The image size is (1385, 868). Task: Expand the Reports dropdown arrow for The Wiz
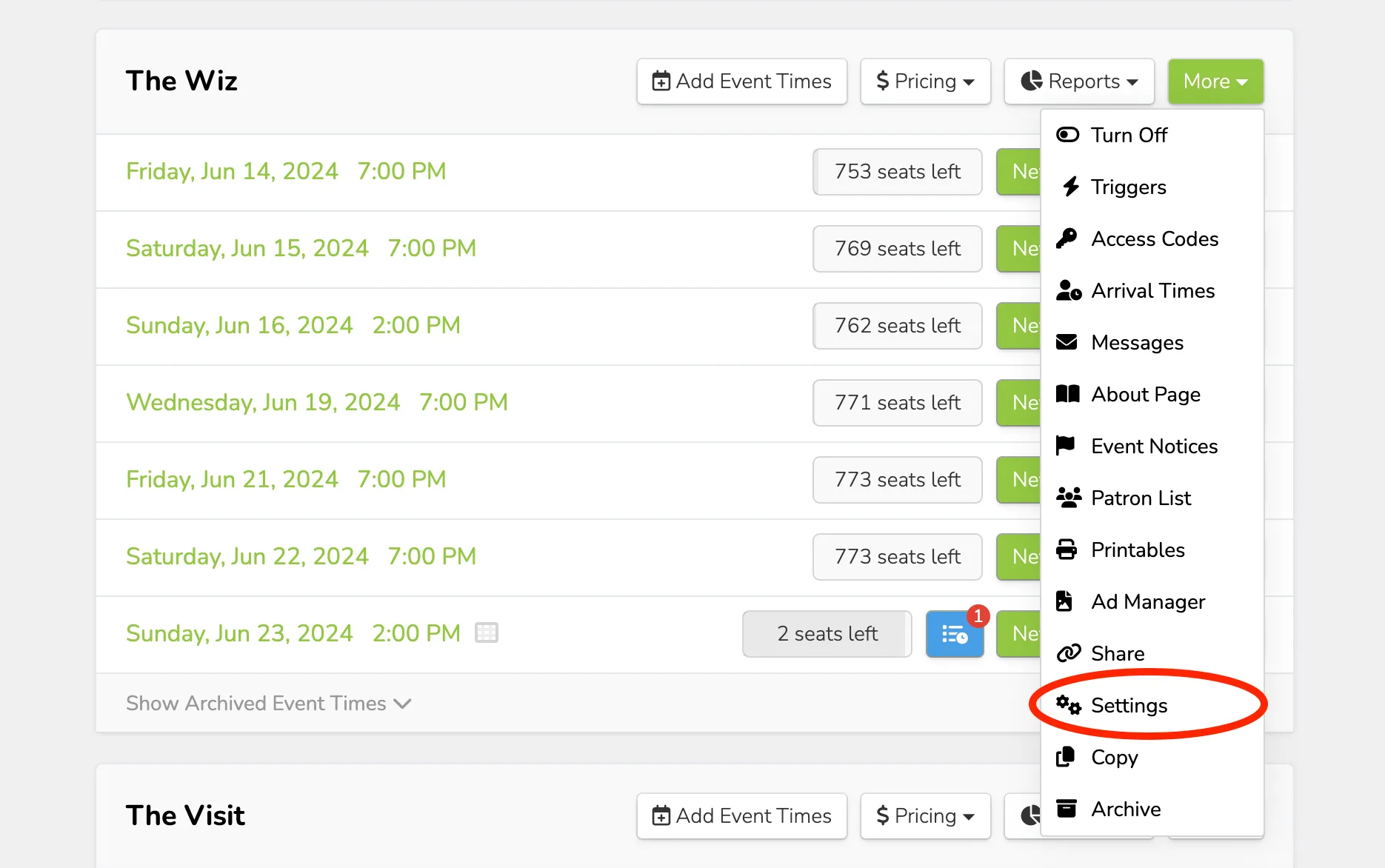pos(1132,82)
